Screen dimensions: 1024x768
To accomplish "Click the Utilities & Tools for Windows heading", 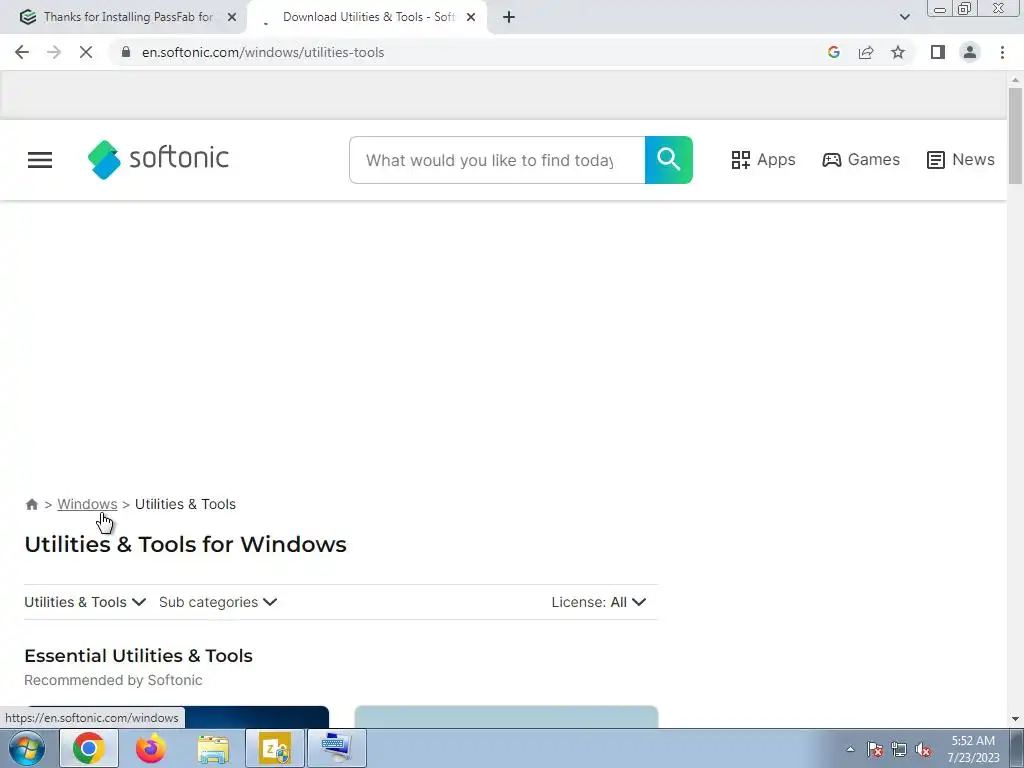I will pyautogui.click(x=185, y=545).
